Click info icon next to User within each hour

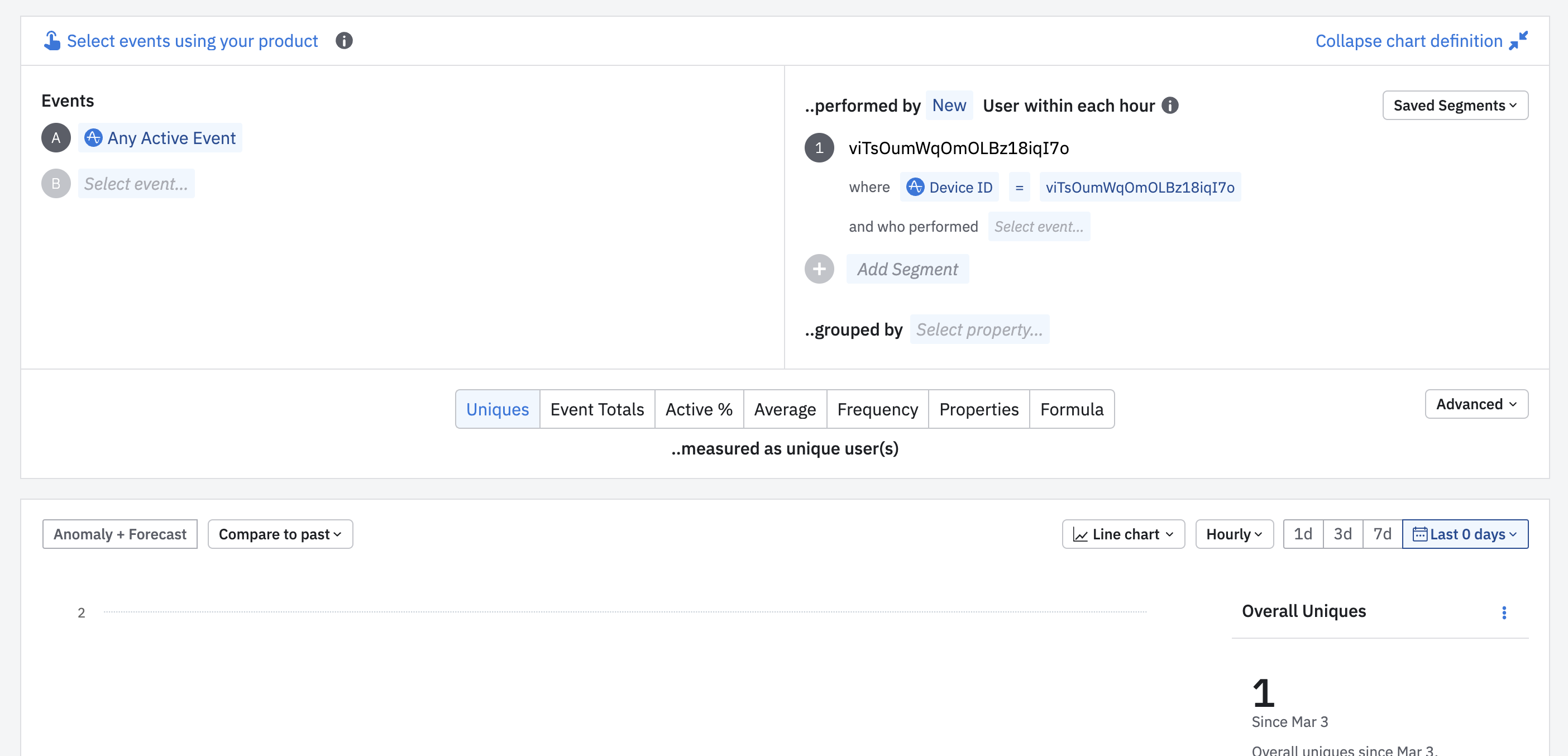click(1170, 106)
